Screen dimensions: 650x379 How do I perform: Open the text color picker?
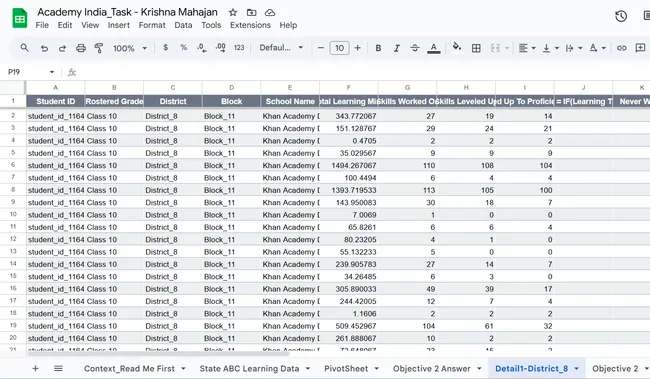434,48
